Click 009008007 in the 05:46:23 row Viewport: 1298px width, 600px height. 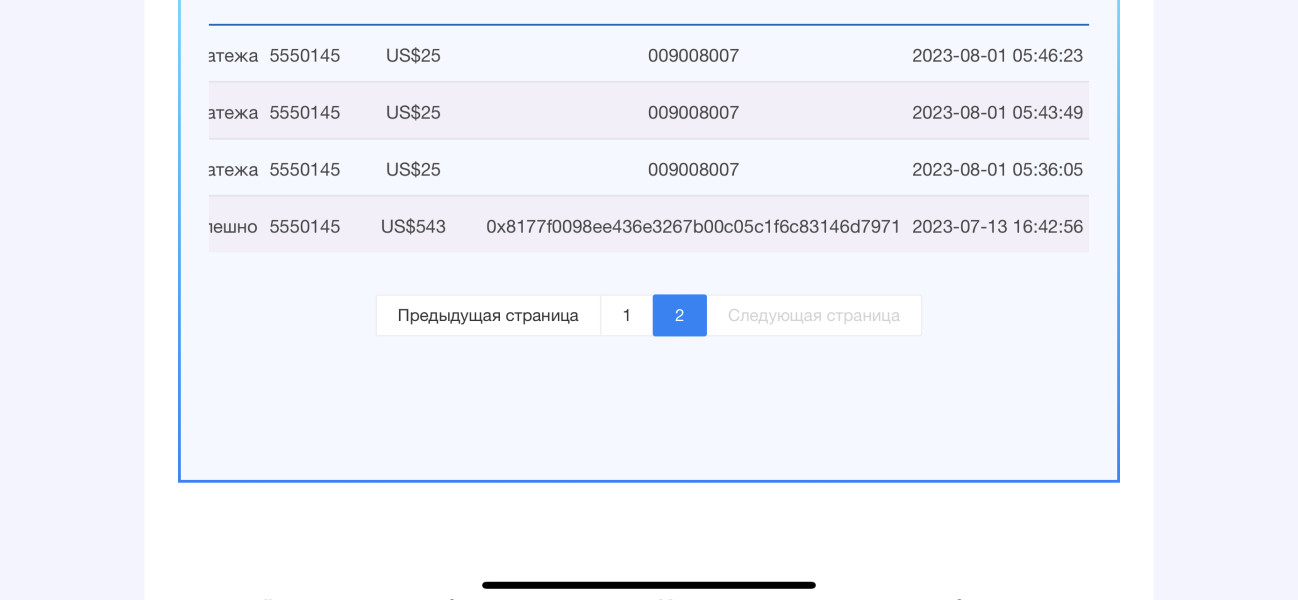(x=693, y=55)
